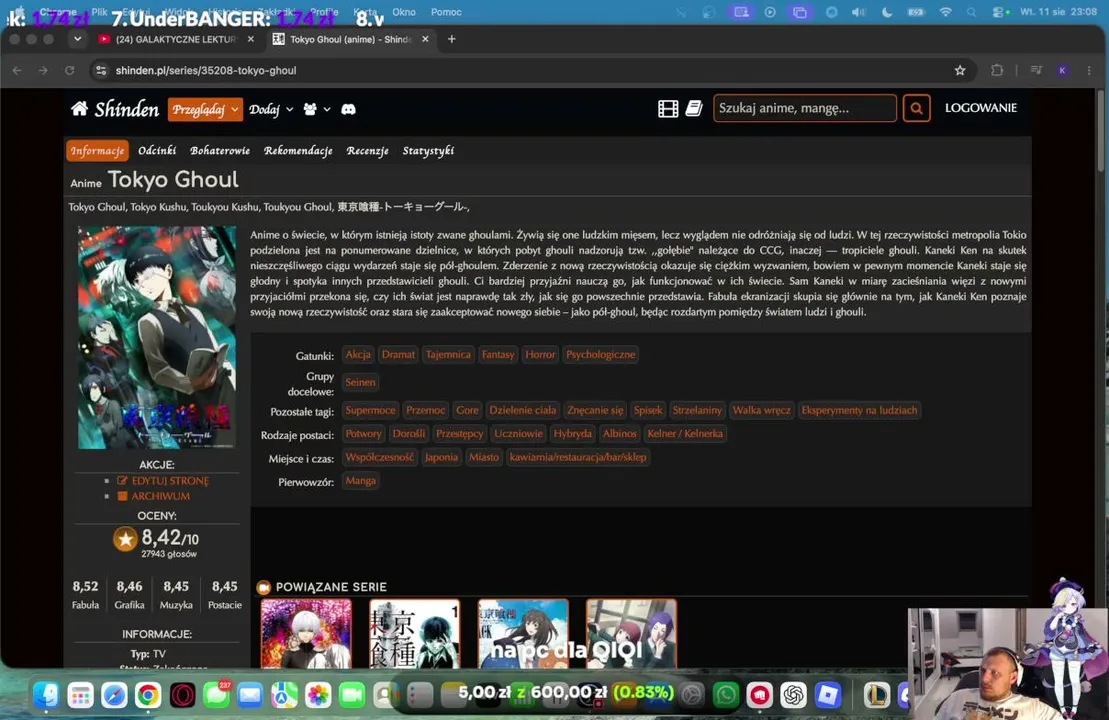Open ChatGPT from the dock
This screenshot has width=1109, height=720.
tap(794, 695)
